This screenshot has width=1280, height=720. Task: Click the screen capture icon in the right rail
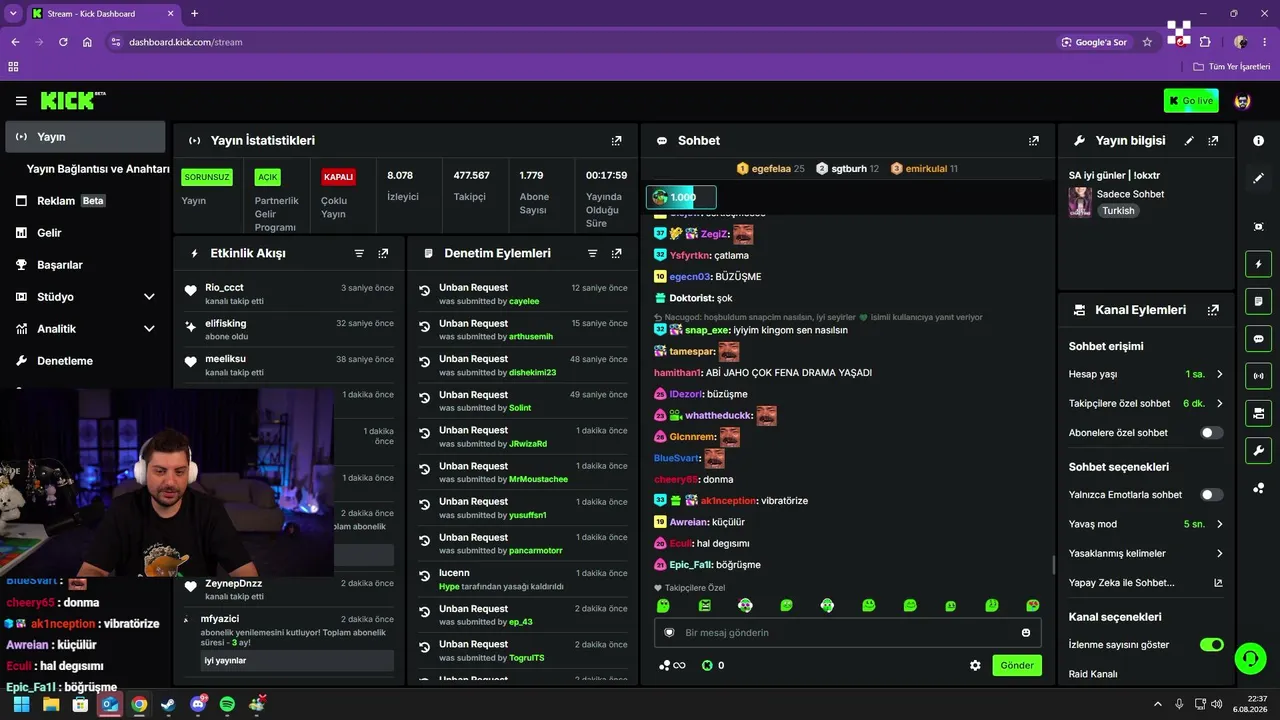point(1258,227)
